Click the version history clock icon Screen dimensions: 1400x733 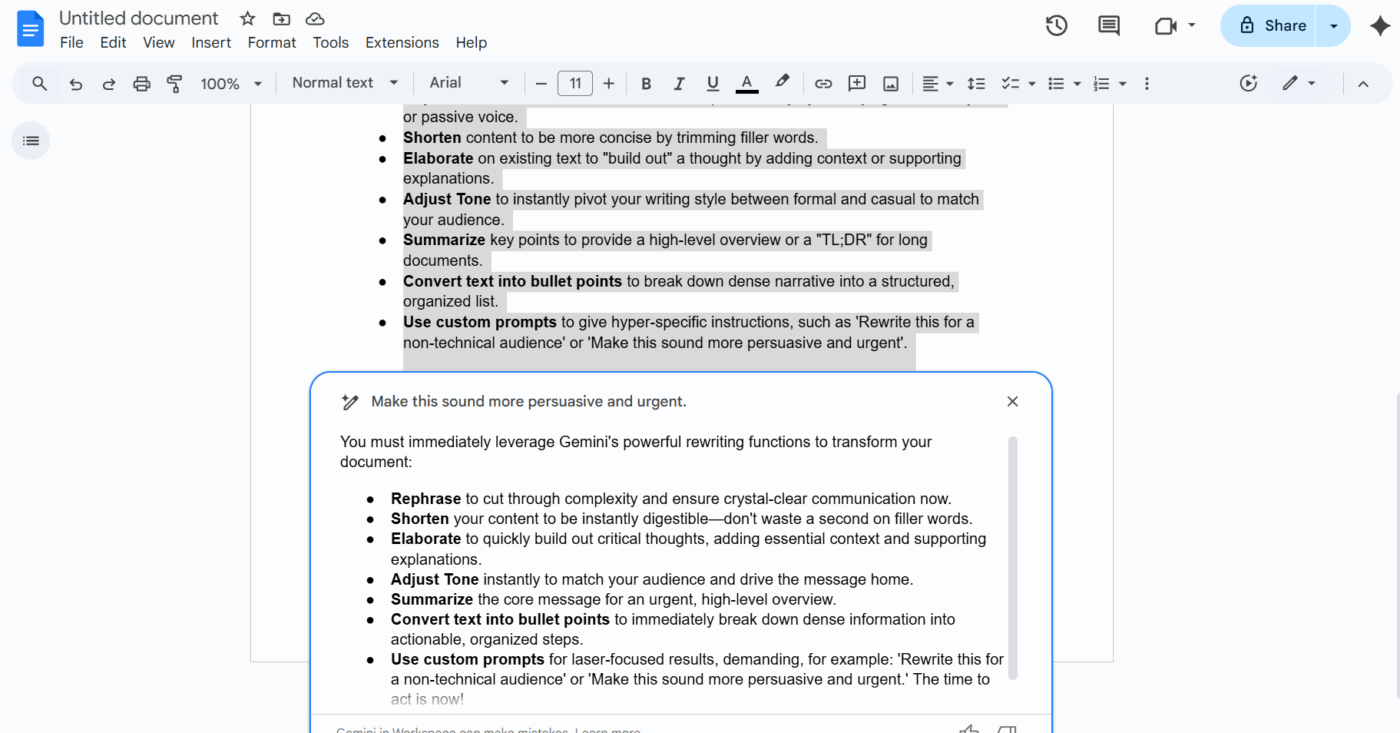pyautogui.click(x=1056, y=26)
